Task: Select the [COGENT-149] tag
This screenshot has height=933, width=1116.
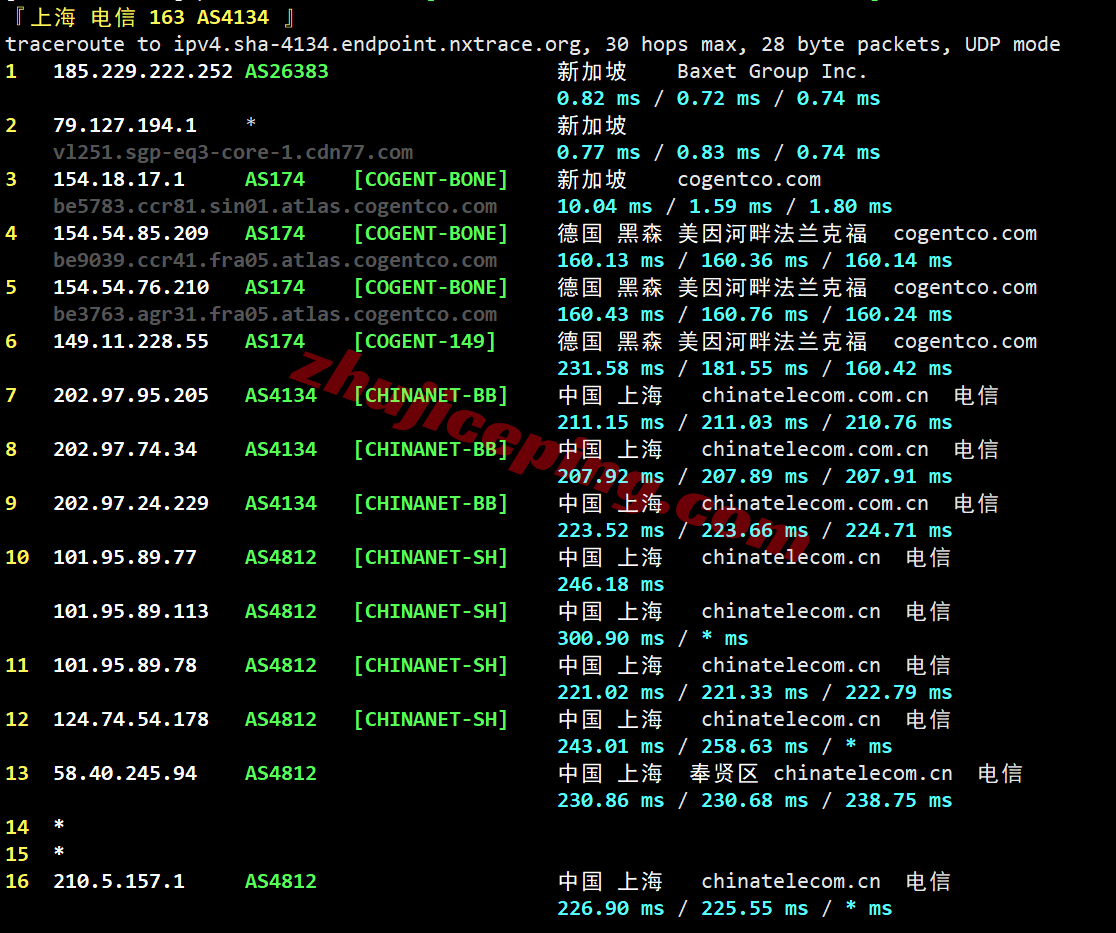Action: [x=430, y=341]
